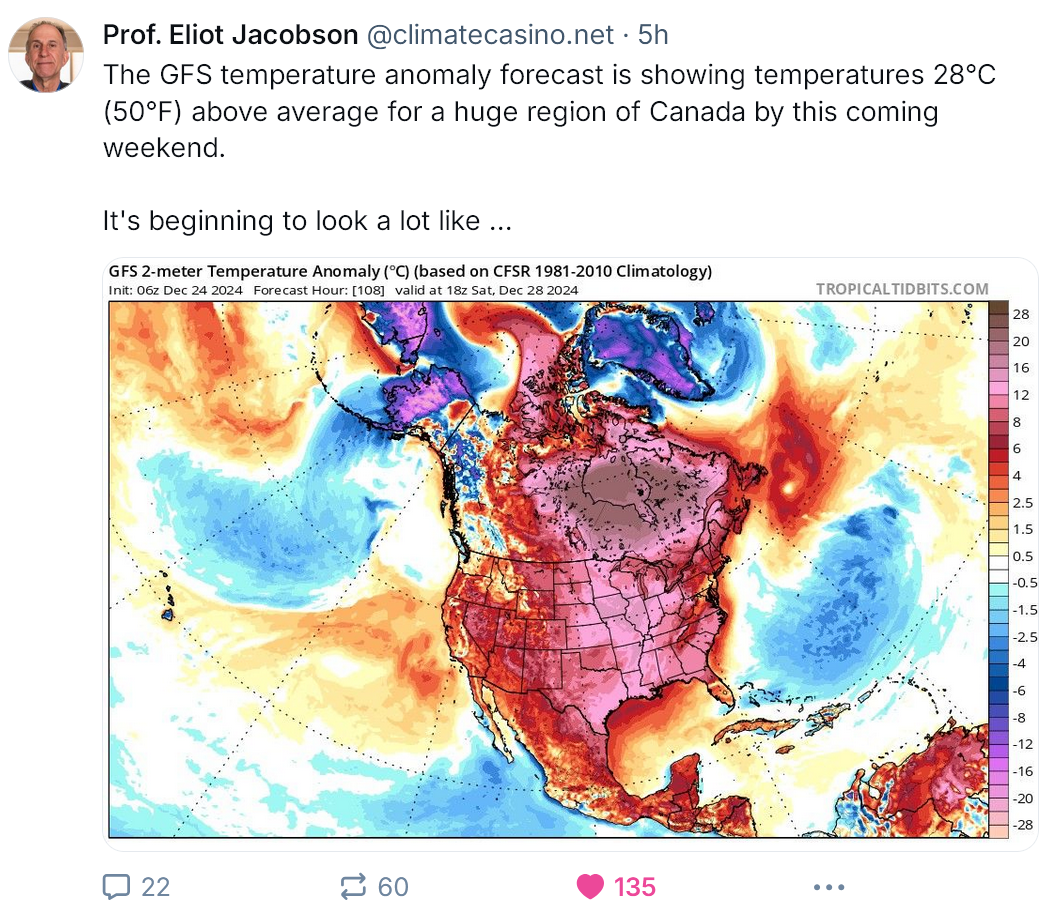1055x918 pixels.
Task: Click the Prof. Eliot Jacobson display name
Action: click(x=231, y=35)
